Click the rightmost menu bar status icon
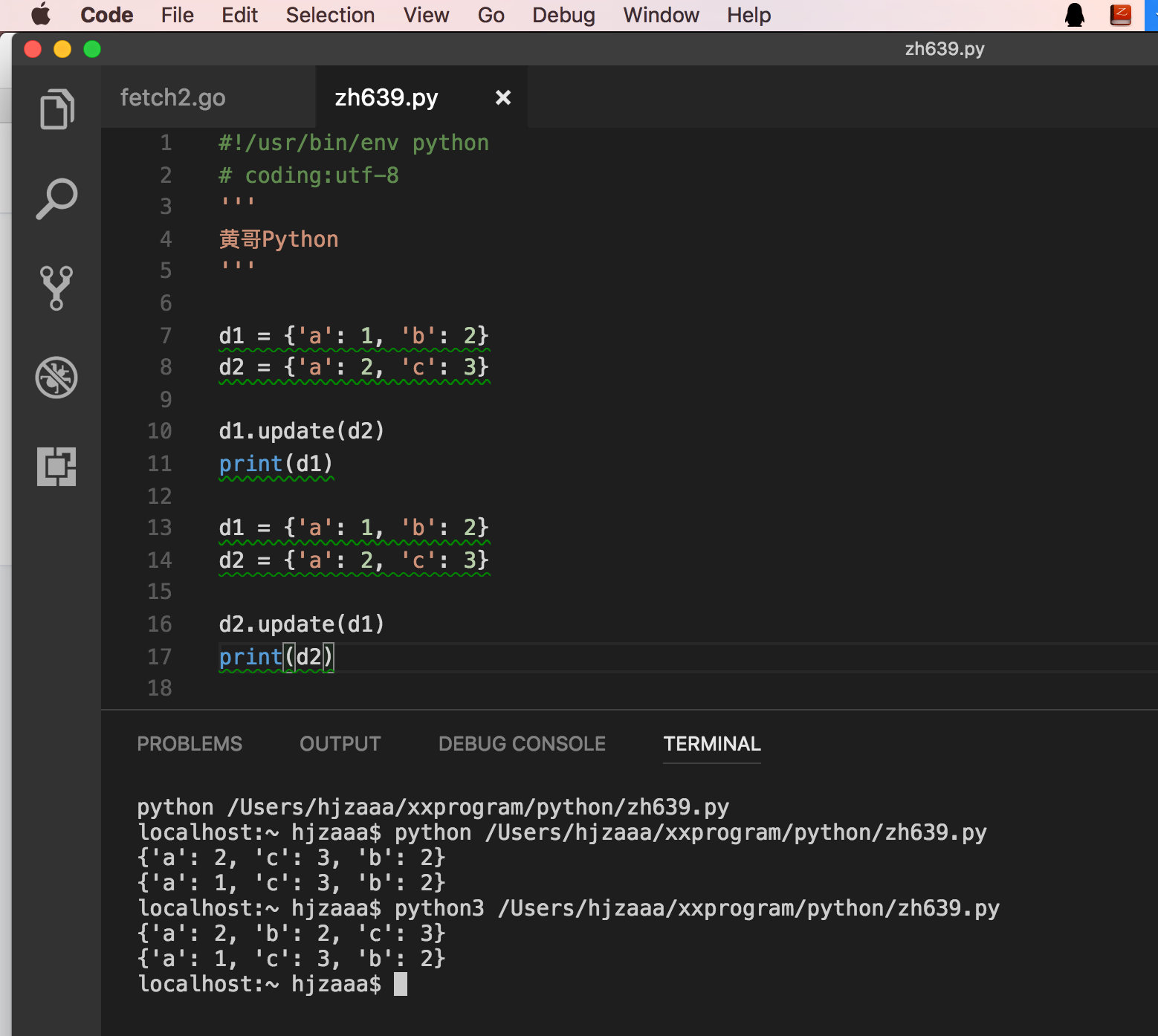The height and width of the screenshot is (1036, 1158). [1121, 14]
